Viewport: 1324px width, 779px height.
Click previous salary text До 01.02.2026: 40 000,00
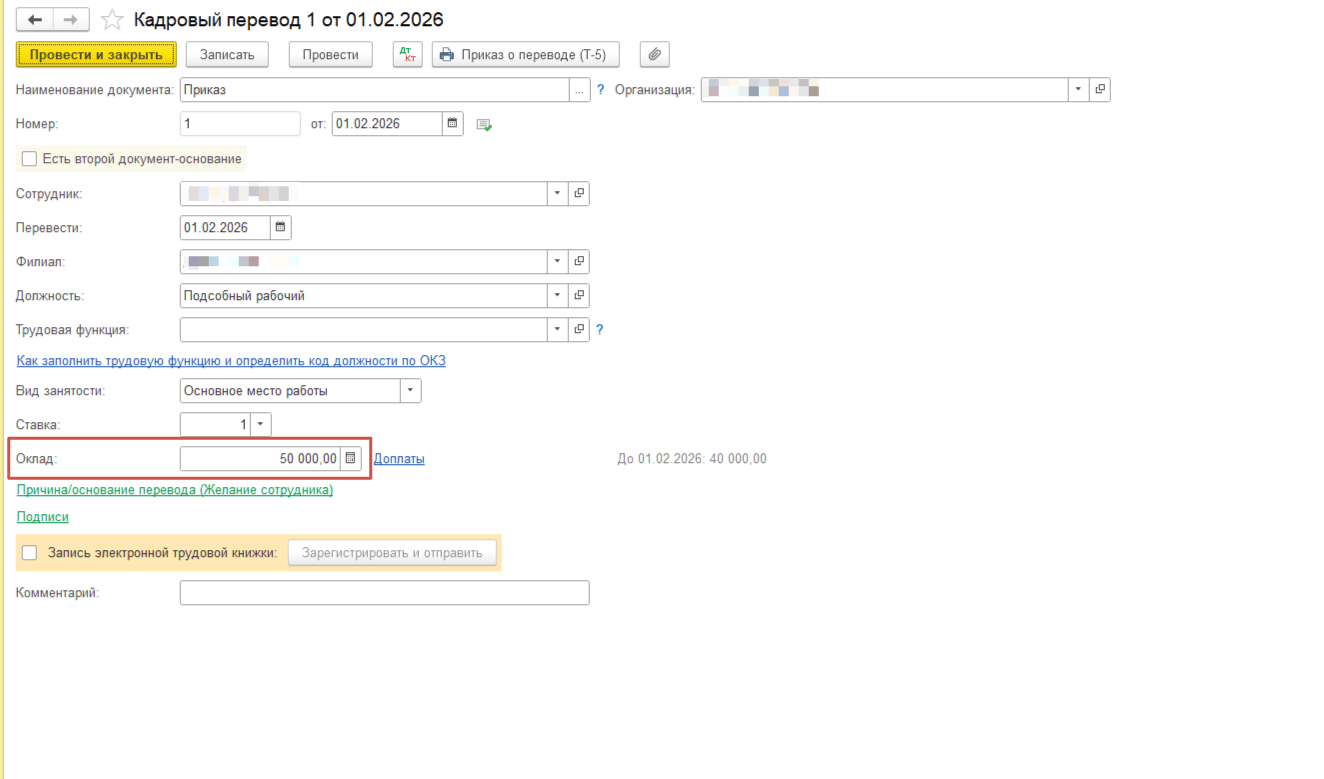click(x=692, y=459)
